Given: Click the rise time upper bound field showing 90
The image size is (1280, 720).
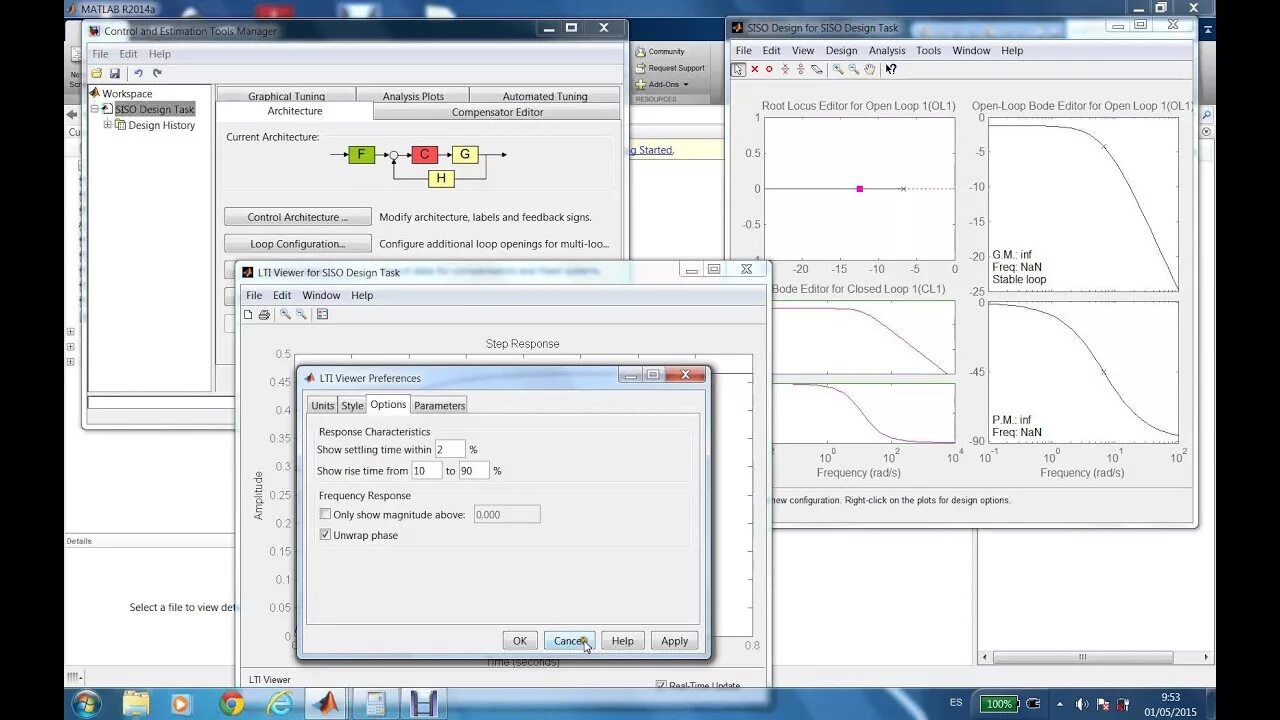Looking at the screenshot, I should [474, 471].
